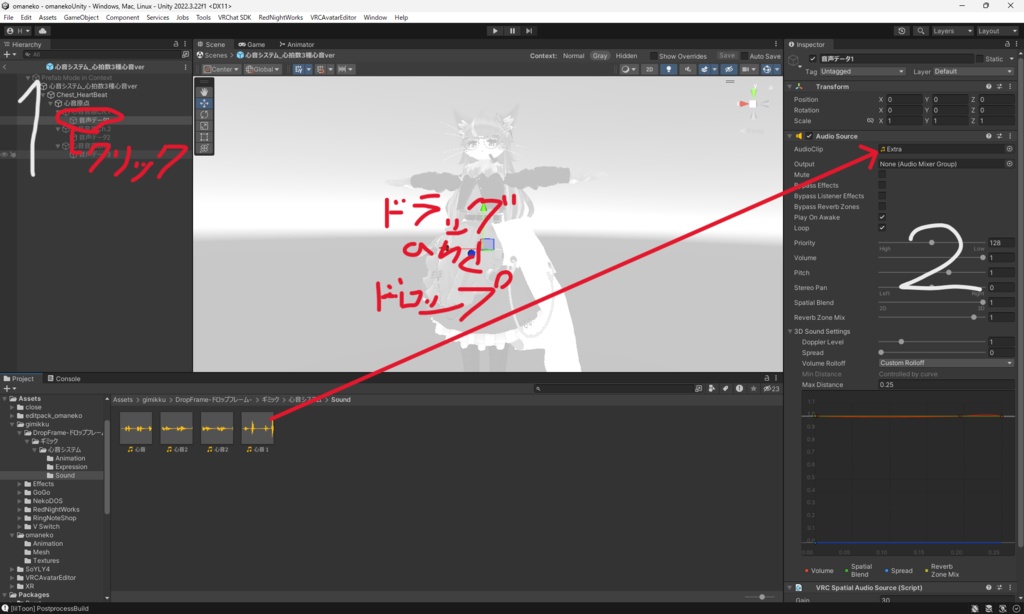1024x614 pixels.
Task: Toggle scene visibility hidden-eye icon
Action: tap(729, 69)
